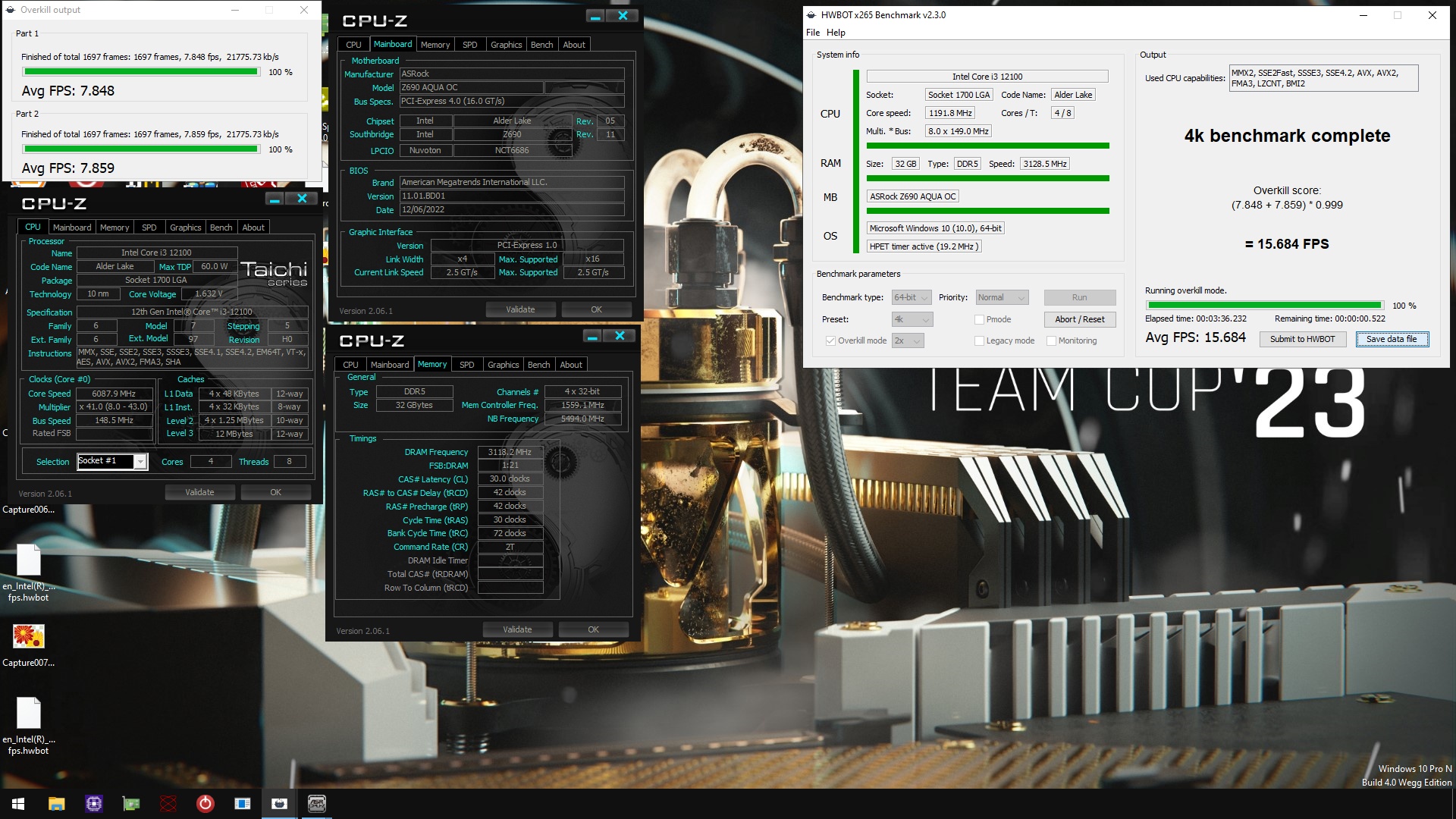Open the Preset 4k dropdown
The height and width of the screenshot is (819, 1456).
tap(912, 319)
